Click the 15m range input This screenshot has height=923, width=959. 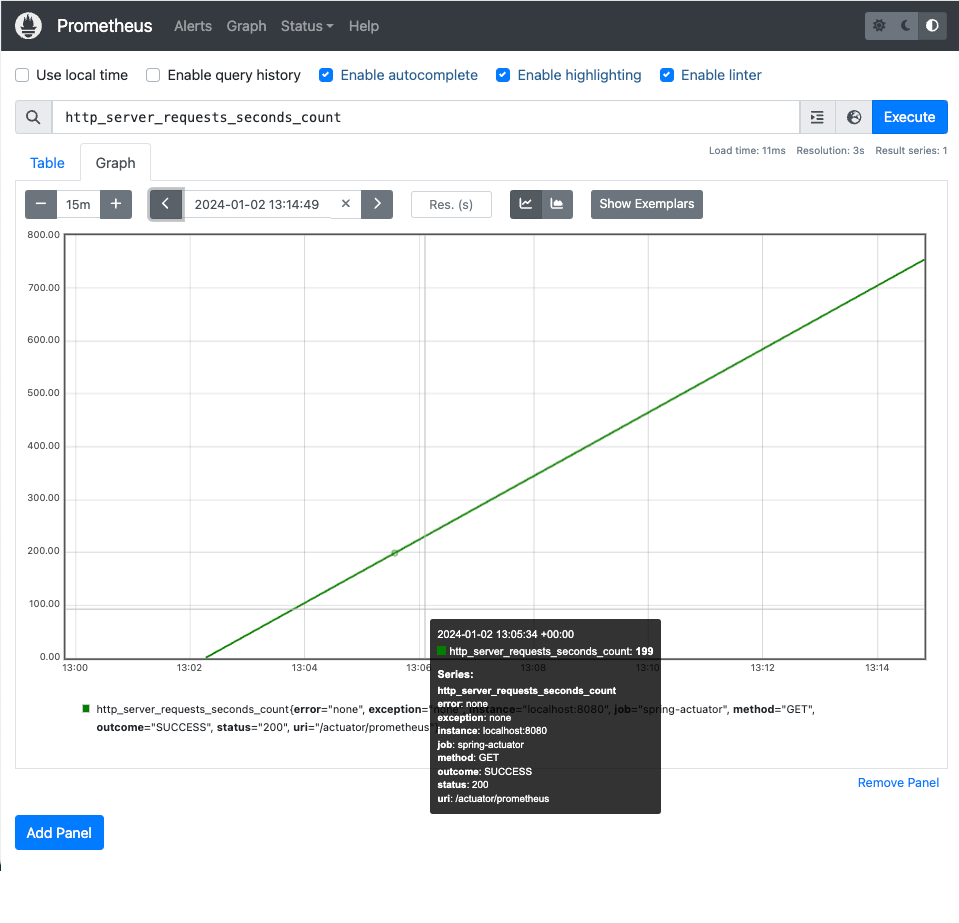78,204
